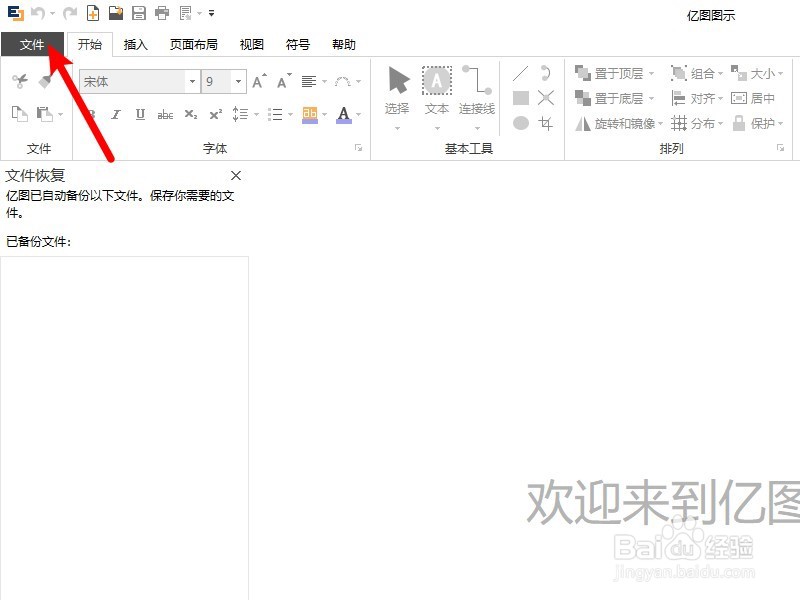Click the 大小 size button

click(757, 73)
